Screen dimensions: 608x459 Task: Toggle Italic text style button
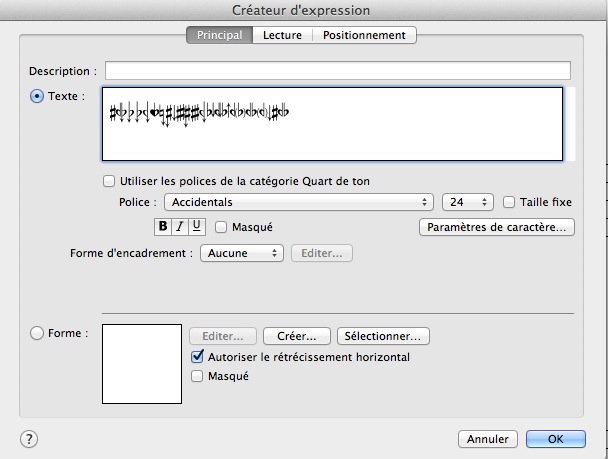(x=180, y=227)
